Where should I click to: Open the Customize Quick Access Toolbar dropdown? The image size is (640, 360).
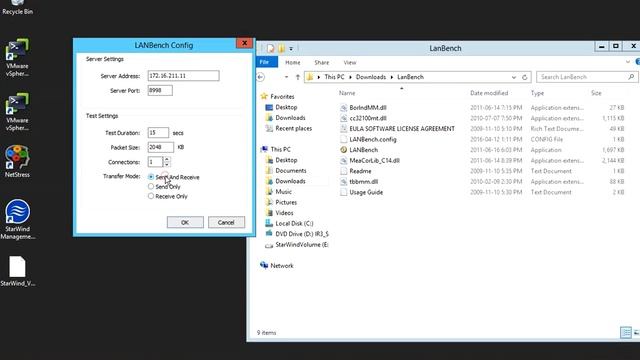291,49
